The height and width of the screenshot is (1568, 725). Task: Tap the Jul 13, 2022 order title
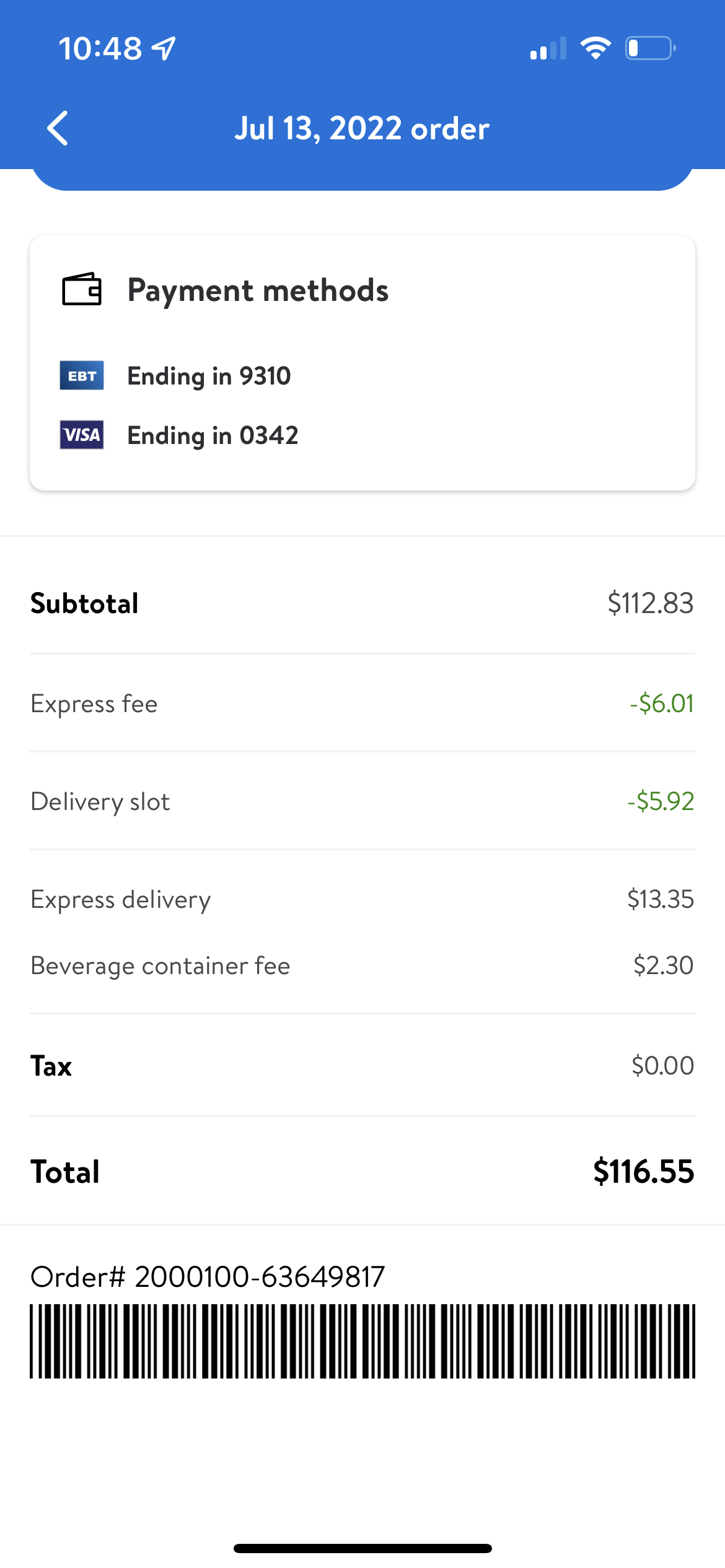click(x=362, y=129)
